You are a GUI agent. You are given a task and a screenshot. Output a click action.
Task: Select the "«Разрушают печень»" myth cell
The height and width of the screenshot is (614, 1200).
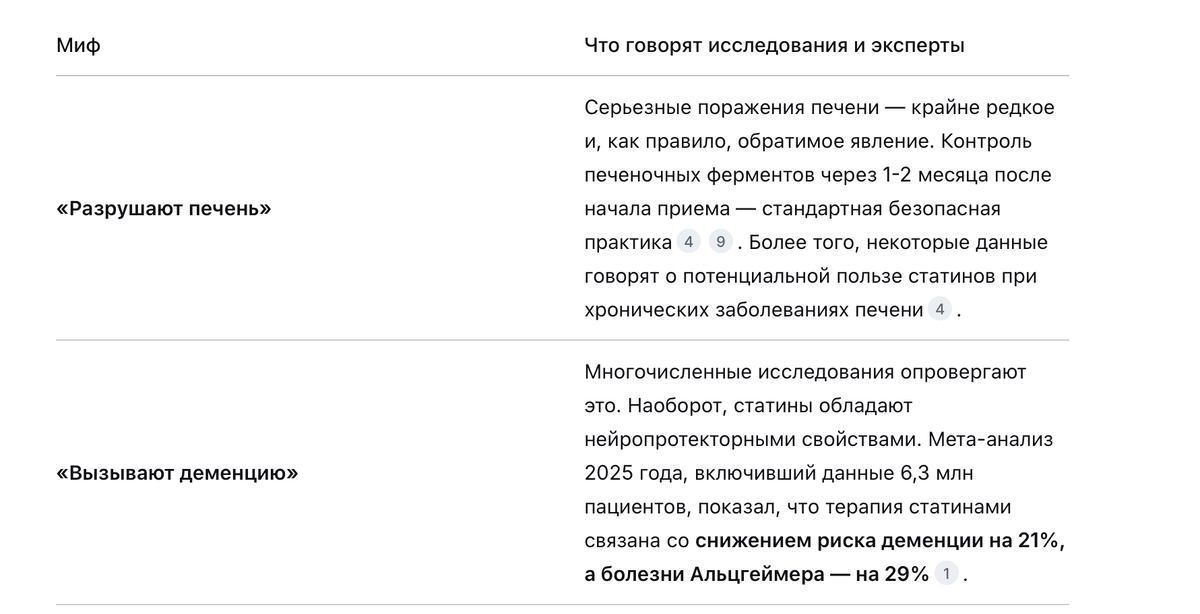point(164,209)
